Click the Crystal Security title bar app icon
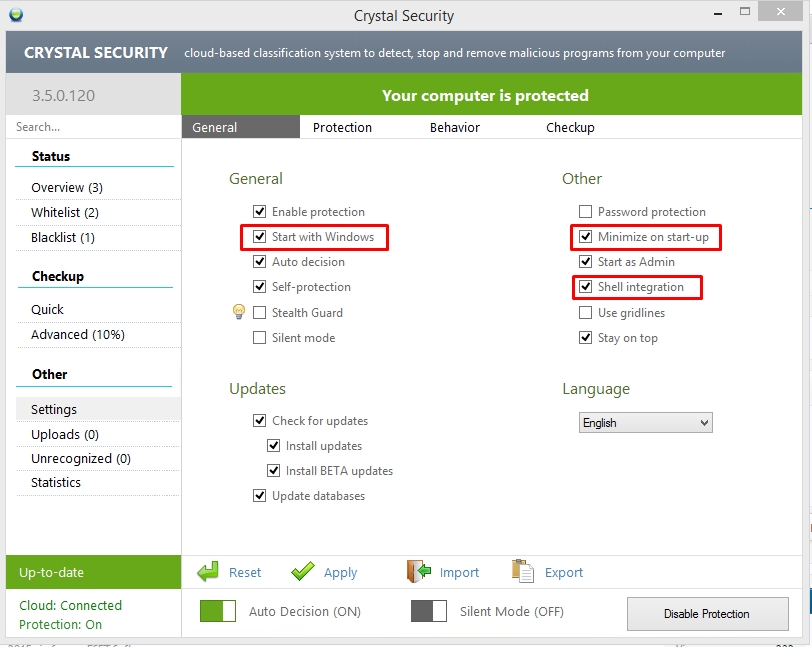The width and height of the screenshot is (812, 647). [x=15, y=15]
